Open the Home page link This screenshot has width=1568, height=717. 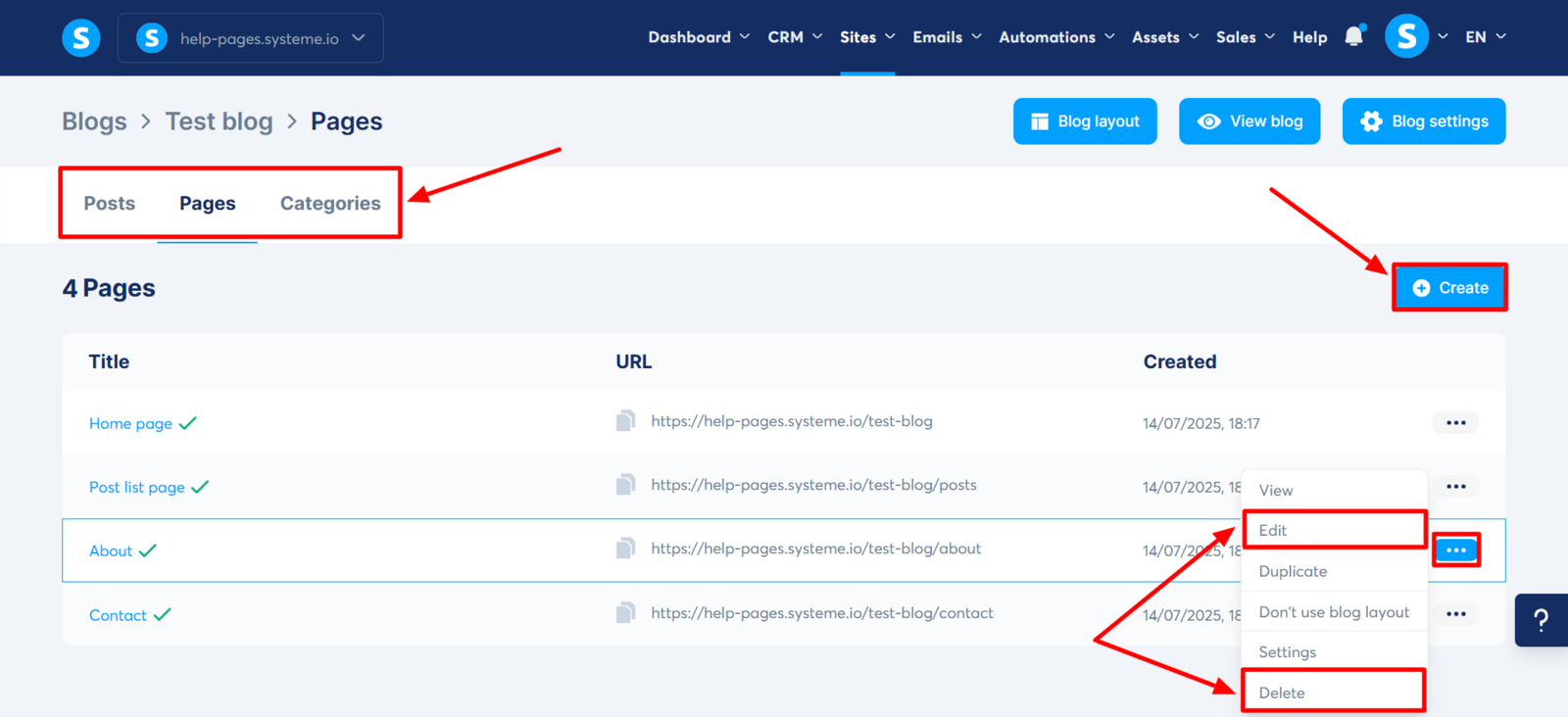pos(130,423)
